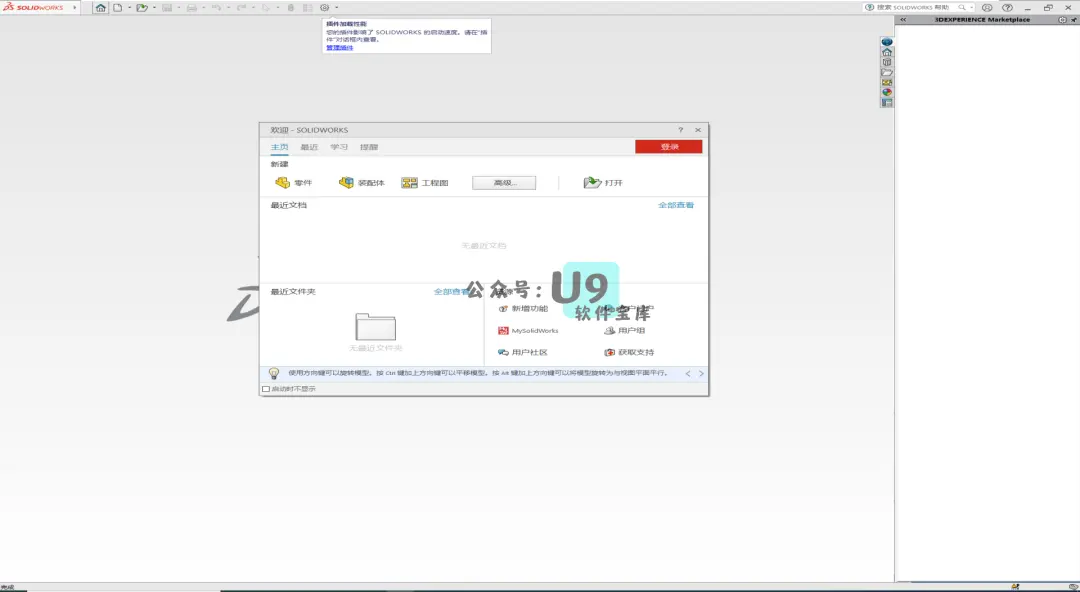Switch to the 最近 (Recent) tab
The height and width of the screenshot is (592, 1080).
pyautogui.click(x=309, y=147)
